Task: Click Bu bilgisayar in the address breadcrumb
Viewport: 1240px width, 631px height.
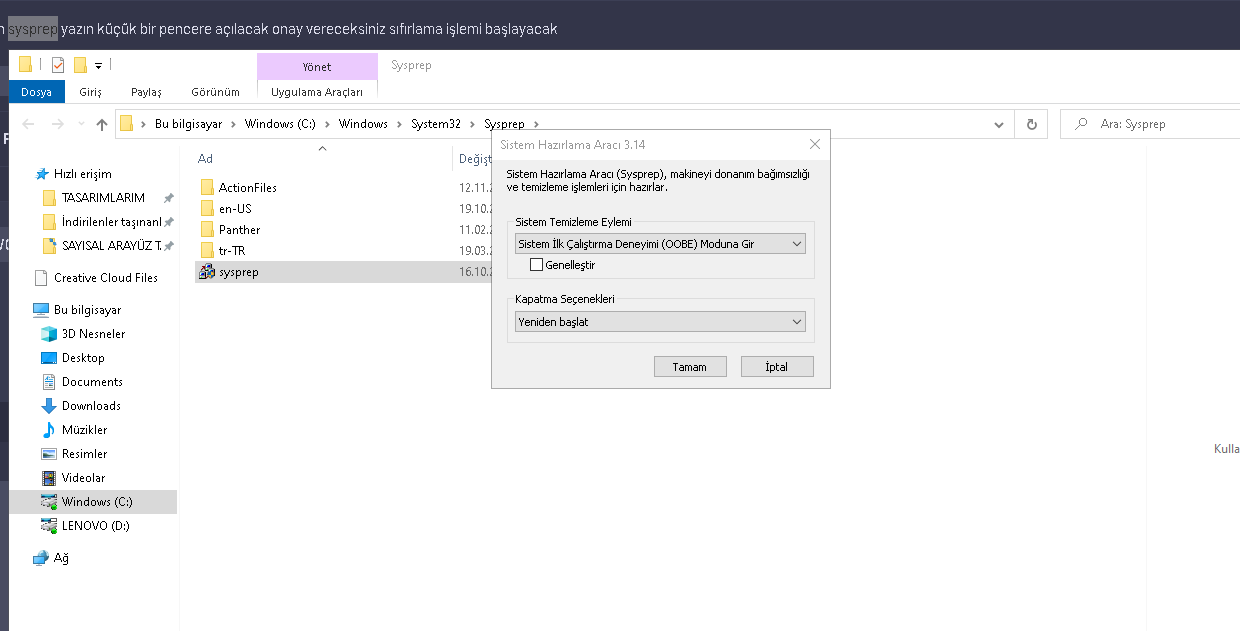Action: (188, 124)
